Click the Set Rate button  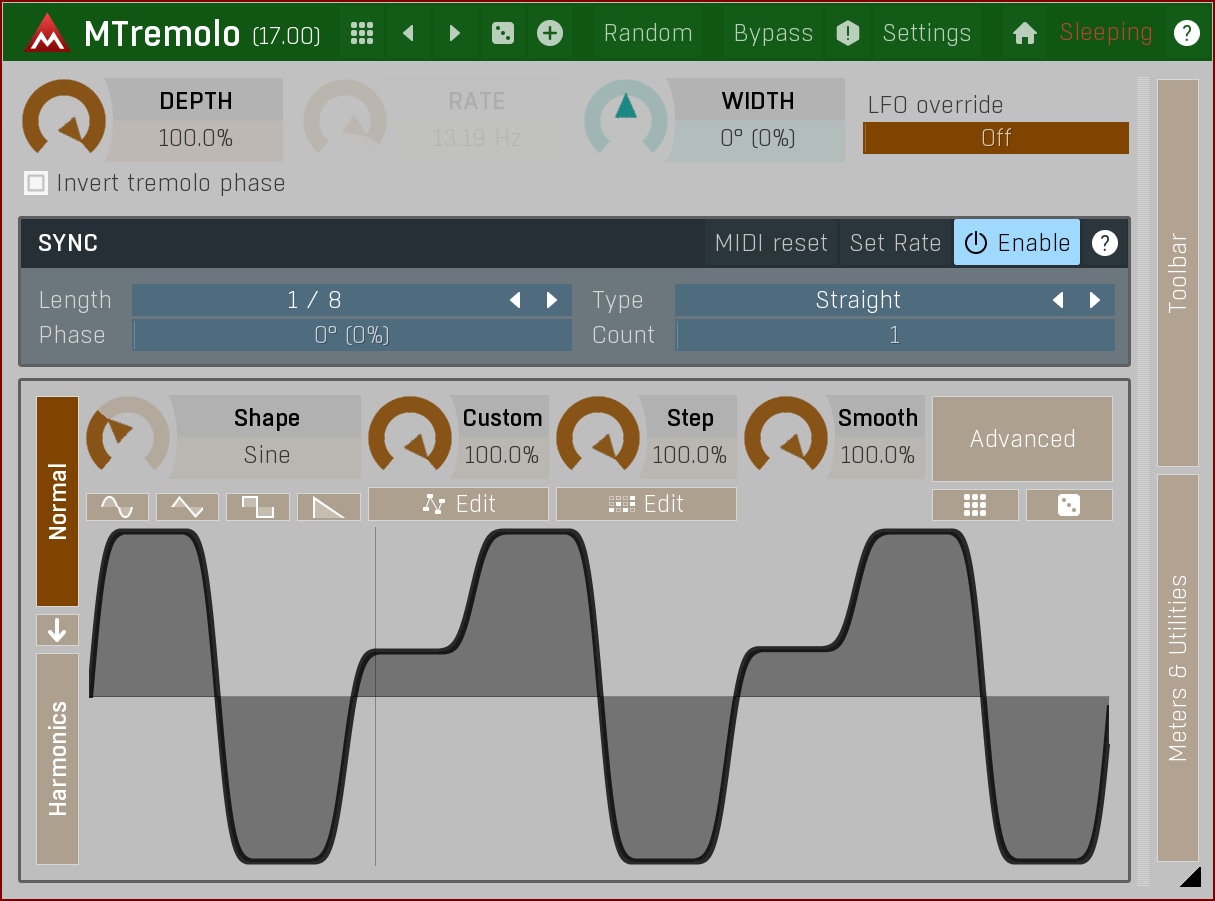(x=895, y=243)
